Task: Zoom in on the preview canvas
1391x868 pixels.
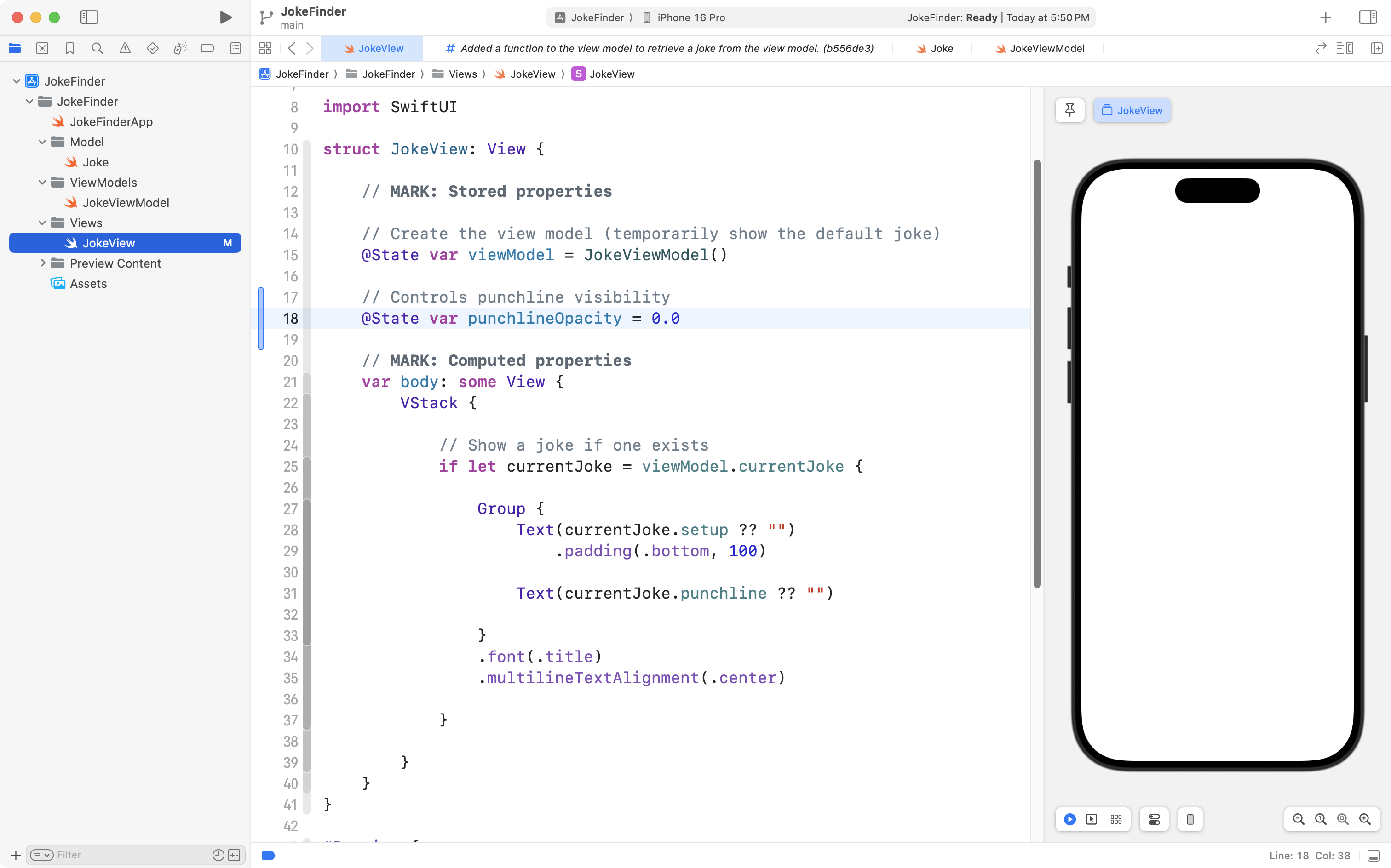Action: 1365,819
